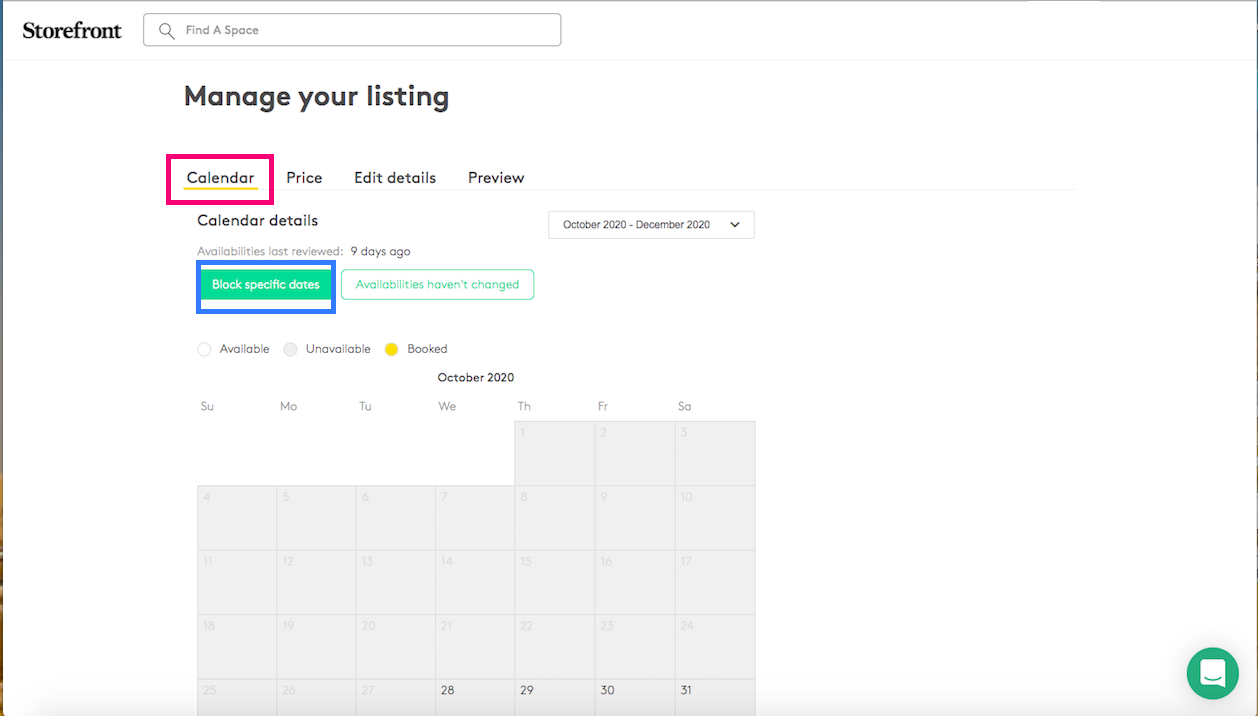Viewport: 1258px width, 716px height.
Task: Click the Storefront logo
Action: [x=72, y=30]
